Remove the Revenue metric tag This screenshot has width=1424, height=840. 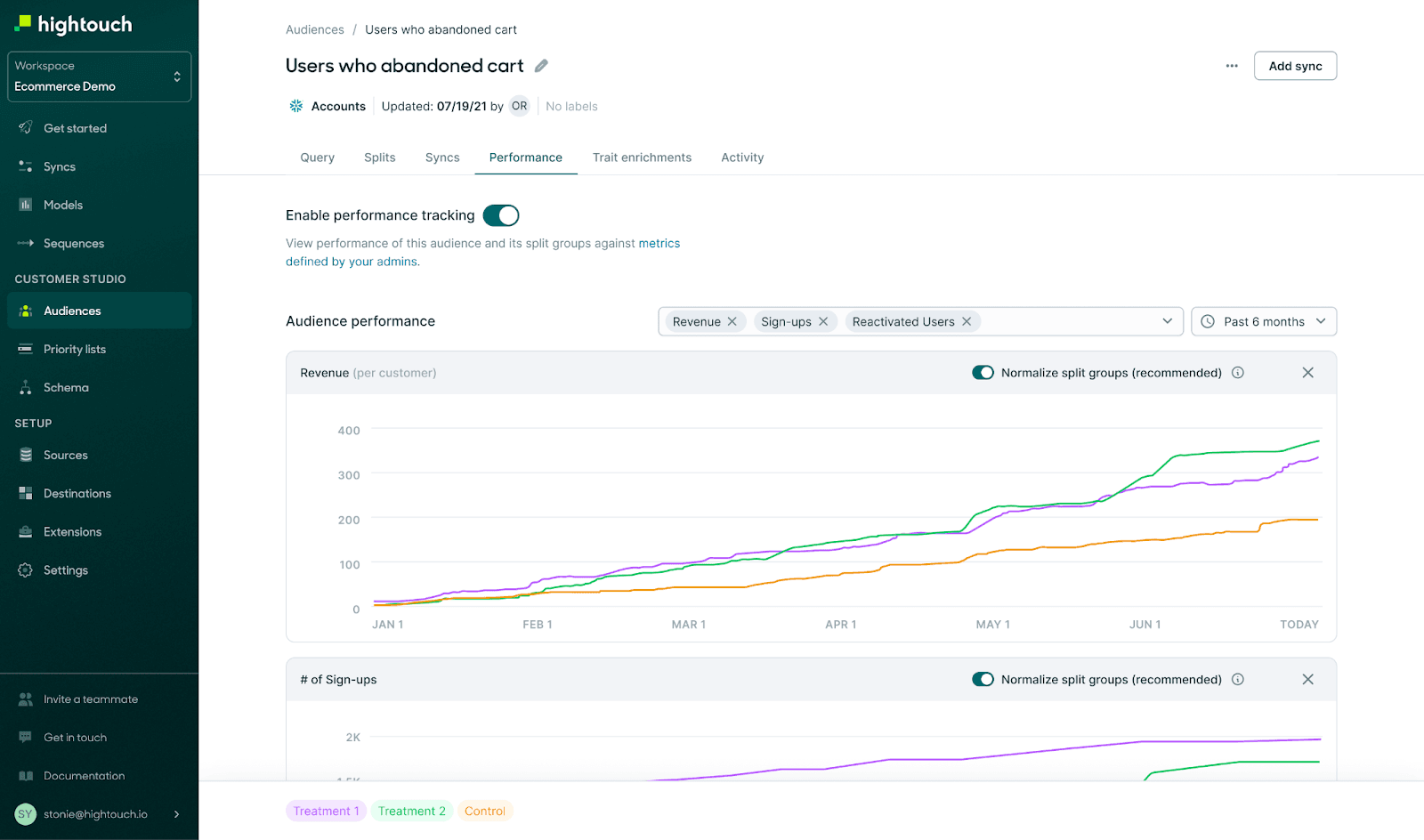[732, 321]
